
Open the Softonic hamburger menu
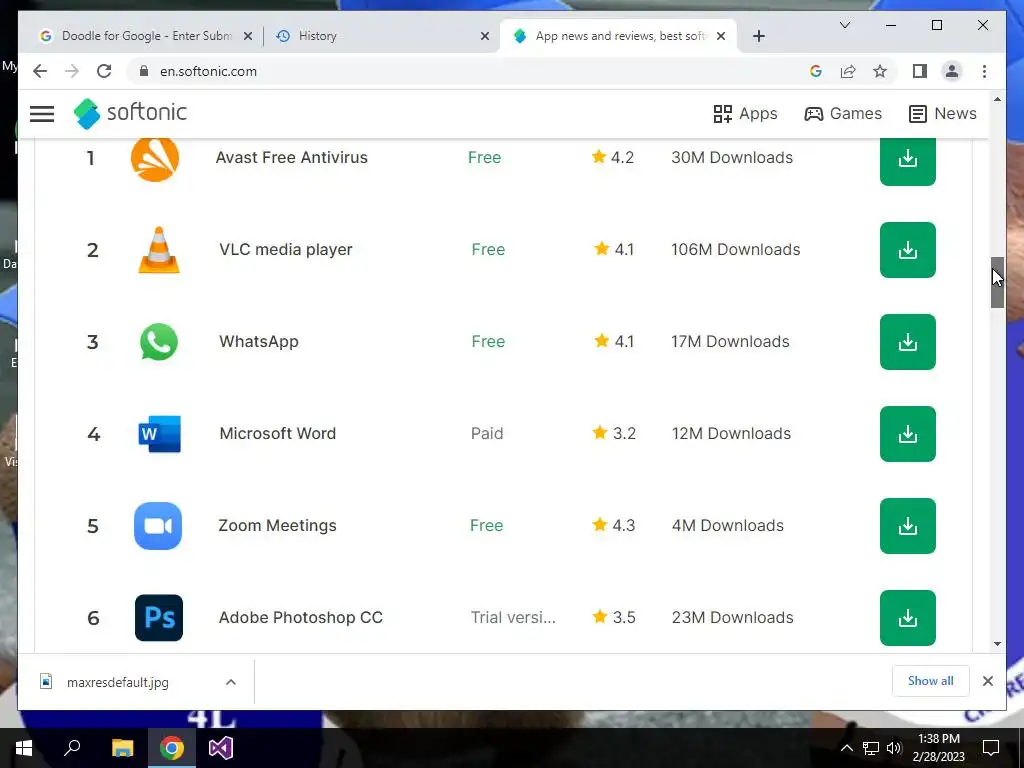coord(42,114)
